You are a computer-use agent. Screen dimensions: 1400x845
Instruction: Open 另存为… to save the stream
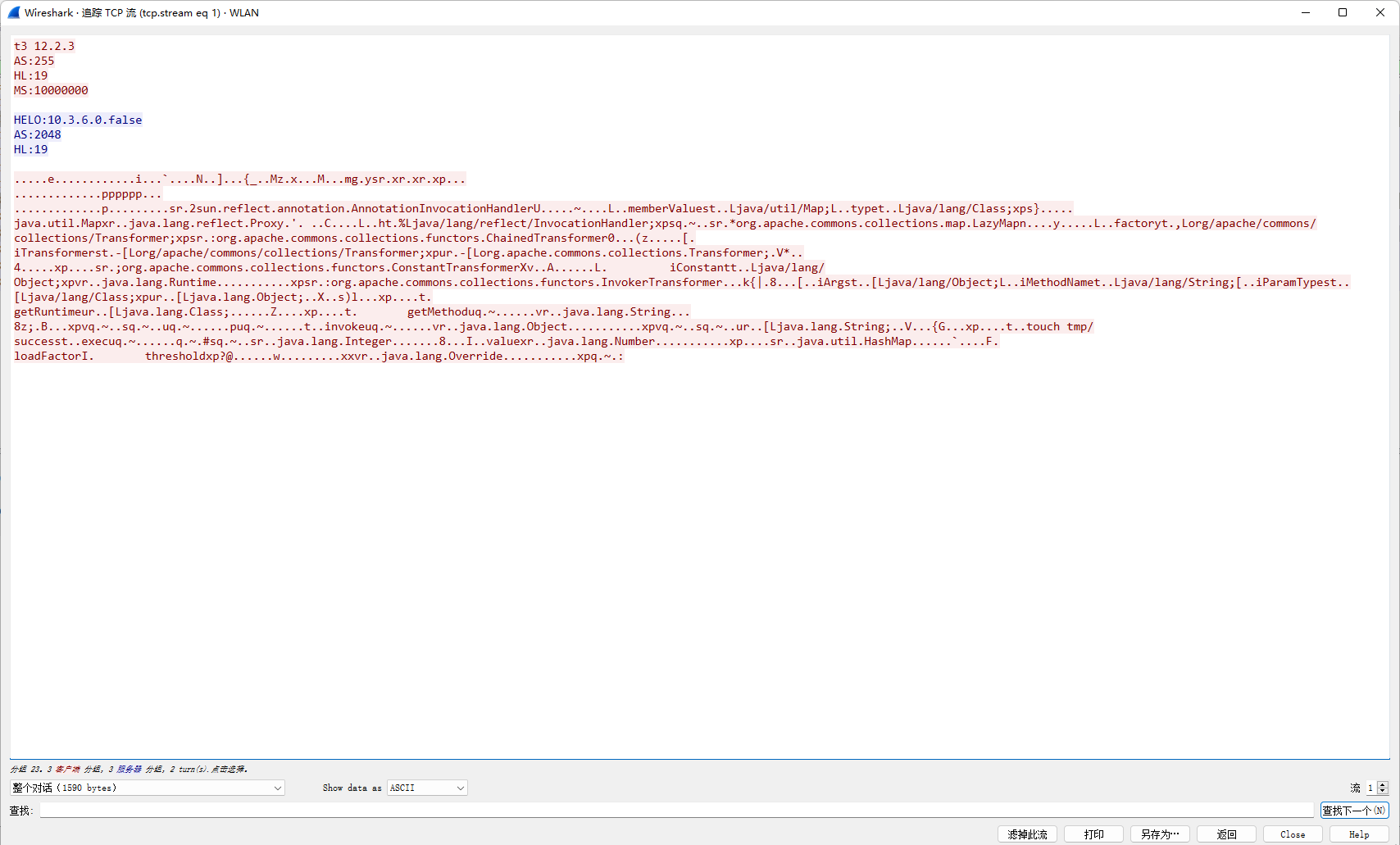[x=1160, y=834]
